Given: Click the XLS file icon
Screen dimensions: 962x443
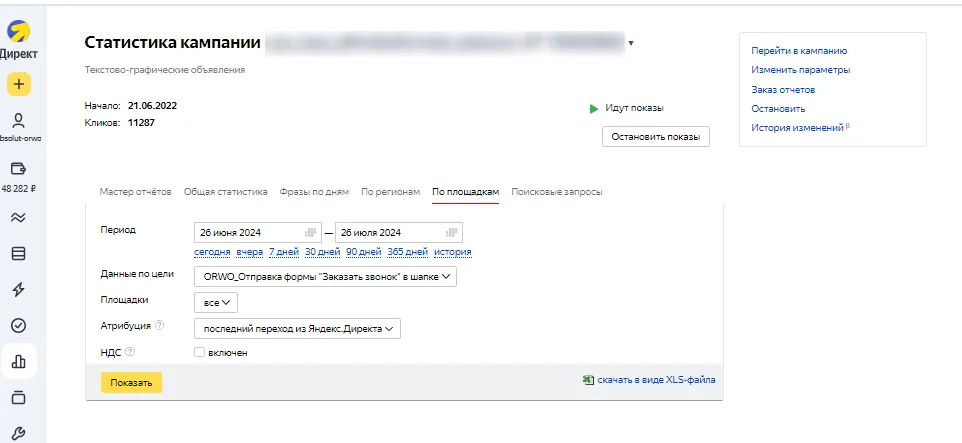Looking at the screenshot, I should point(588,380).
